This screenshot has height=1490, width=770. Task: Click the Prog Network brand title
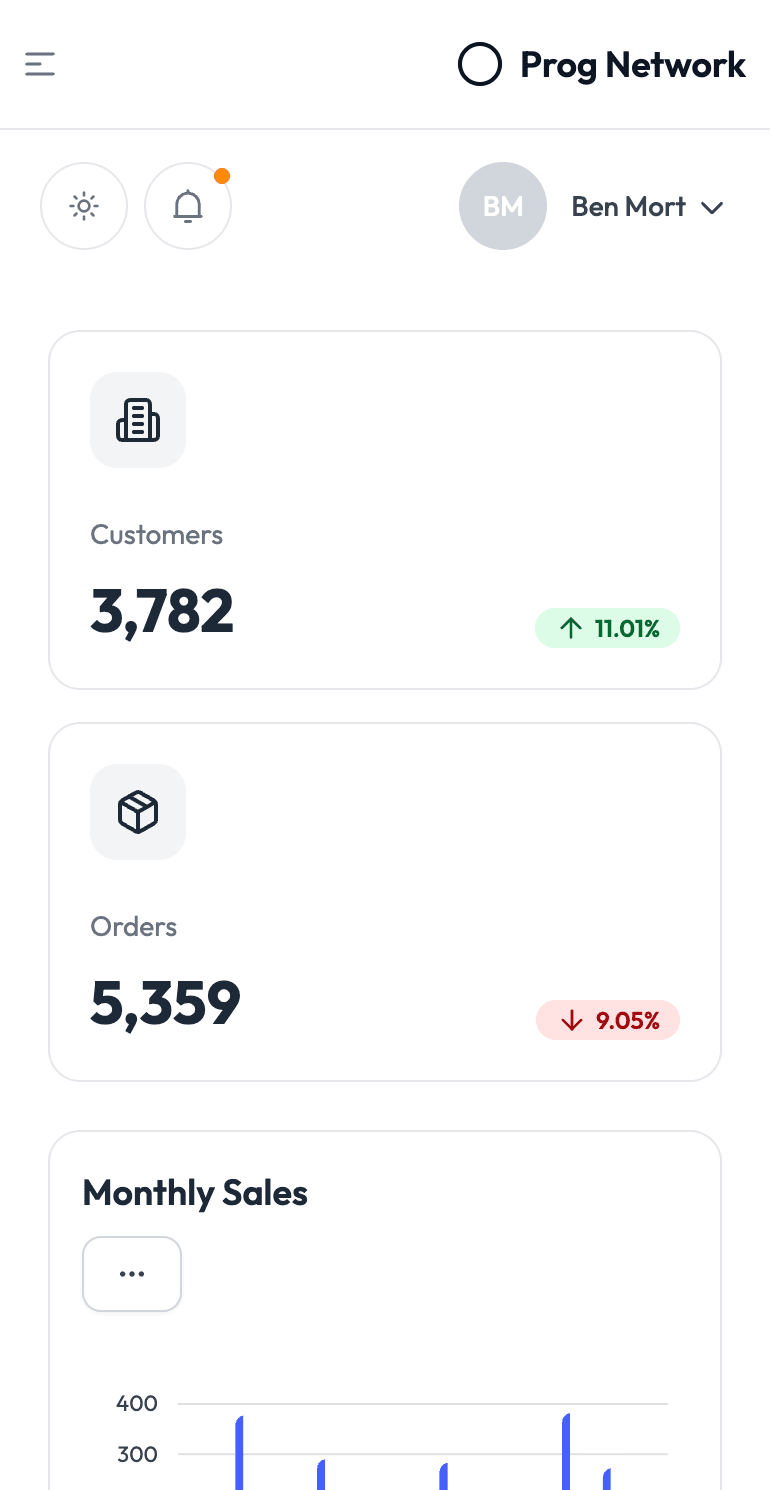click(632, 65)
